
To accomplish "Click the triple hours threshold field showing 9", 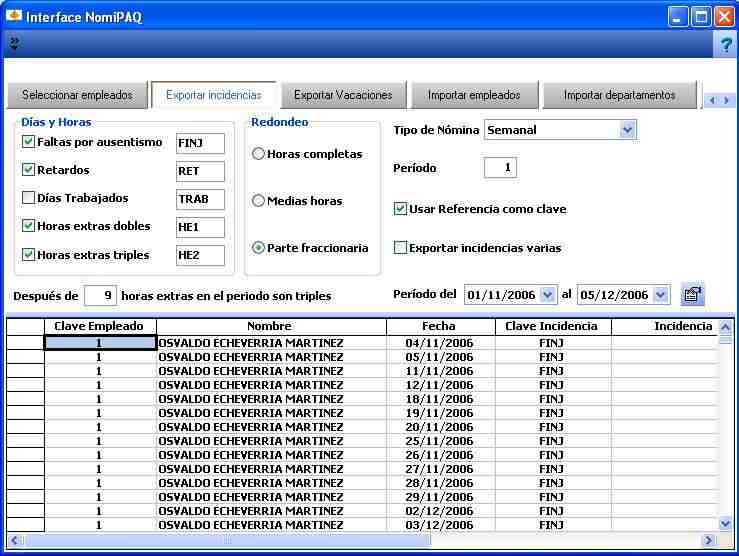I will [x=100, y=295].
